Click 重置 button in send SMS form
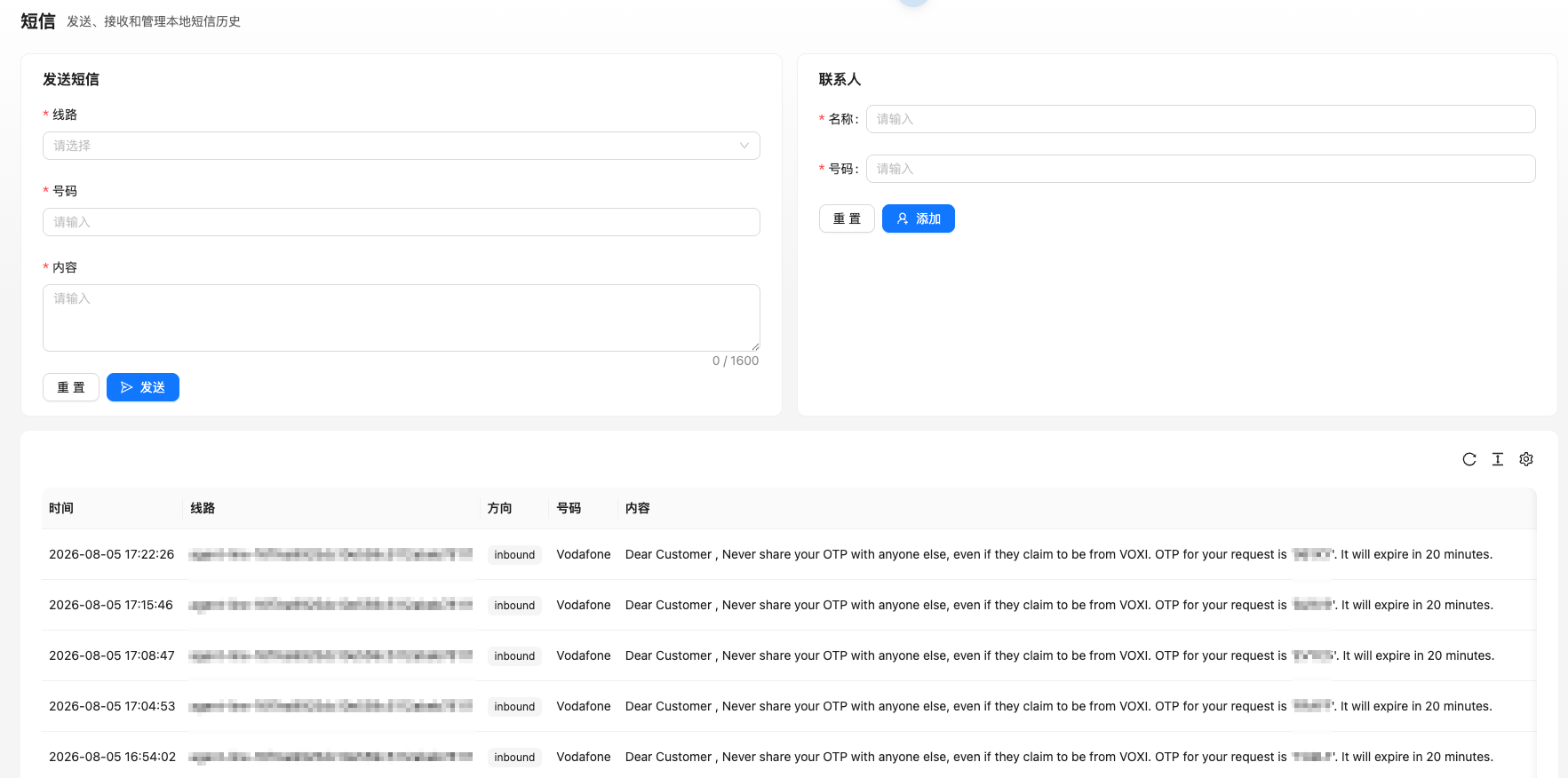 pyautogui.click(x=71, y=387)
